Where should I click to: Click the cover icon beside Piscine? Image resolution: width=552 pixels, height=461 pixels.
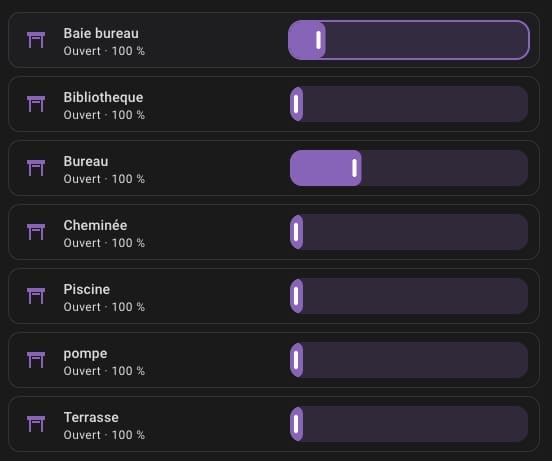coord(36,296)
